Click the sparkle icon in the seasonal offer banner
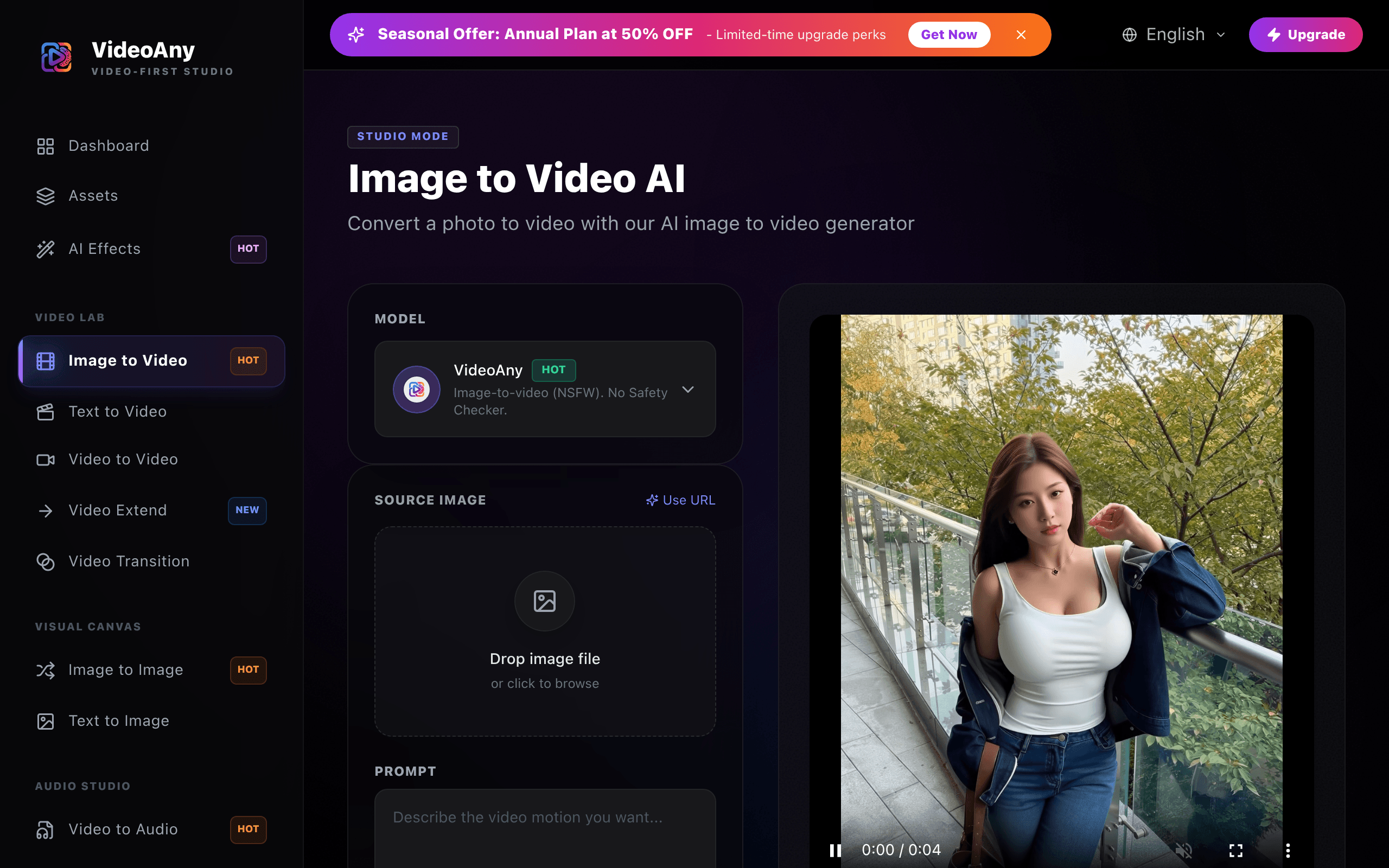 [x=356, y=34]
